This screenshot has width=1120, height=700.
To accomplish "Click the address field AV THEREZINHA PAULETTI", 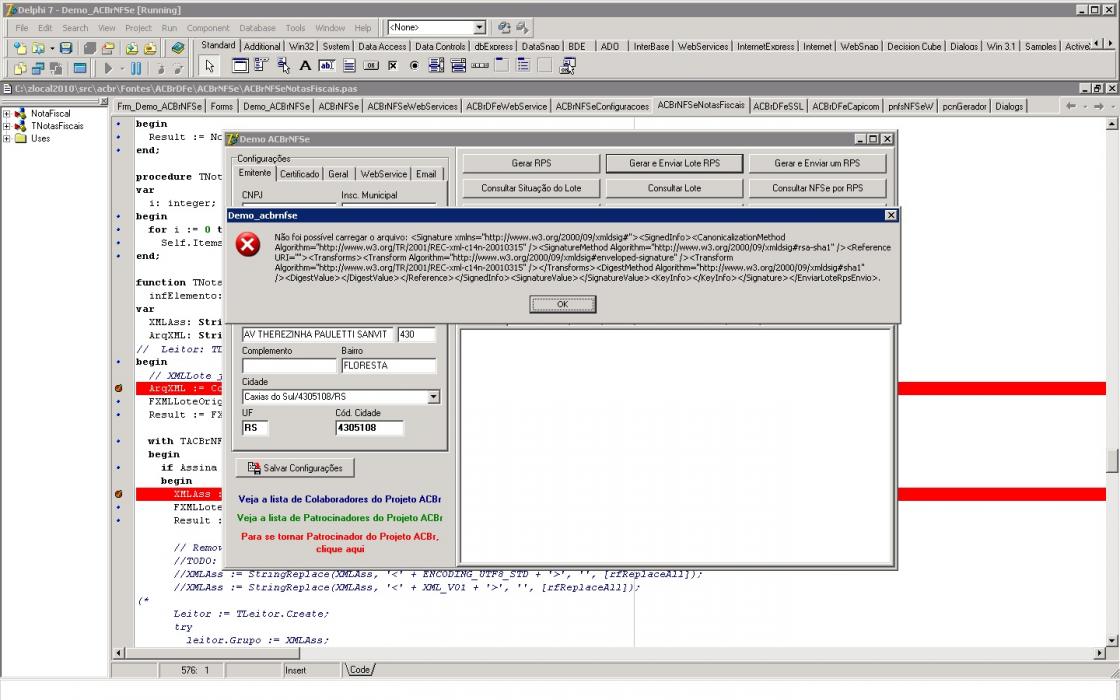I will point(317,334).
